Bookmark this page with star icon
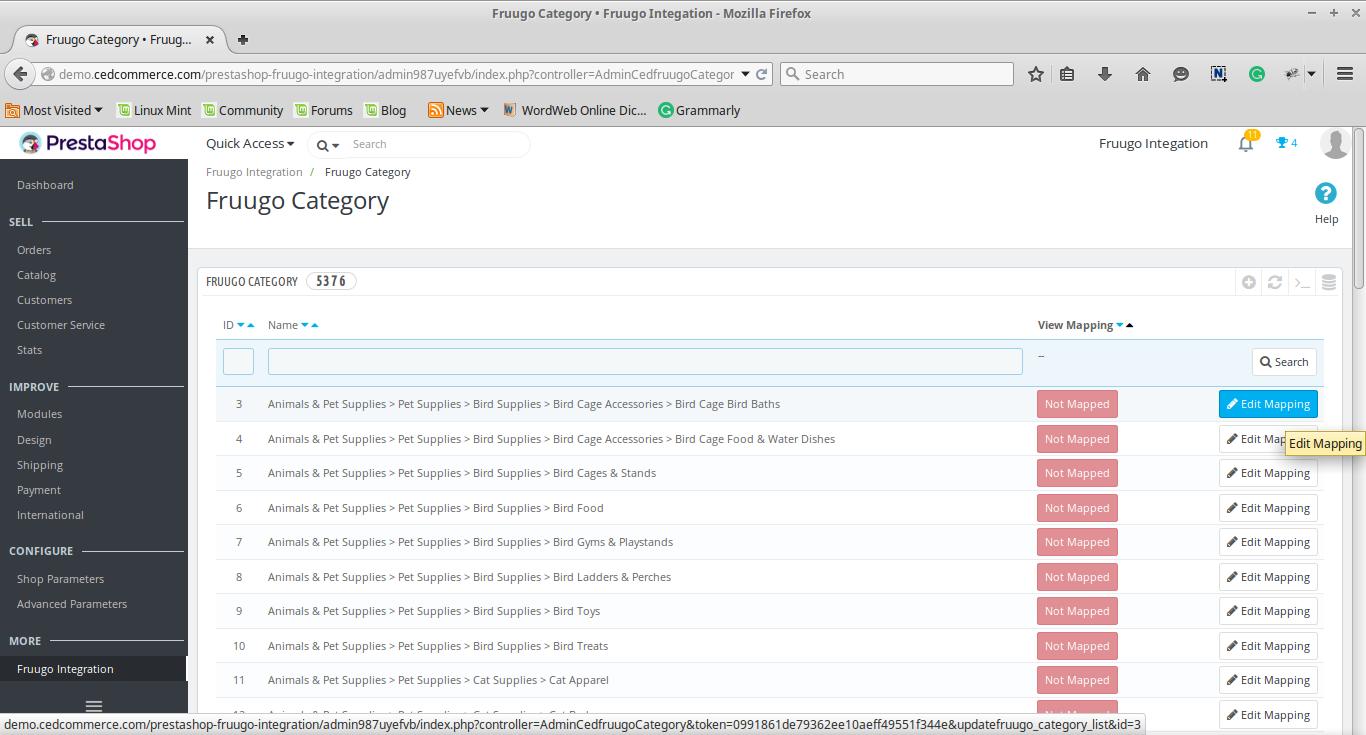The height and width of the screenshot is (735, 1366). [x=1036, y=74]
